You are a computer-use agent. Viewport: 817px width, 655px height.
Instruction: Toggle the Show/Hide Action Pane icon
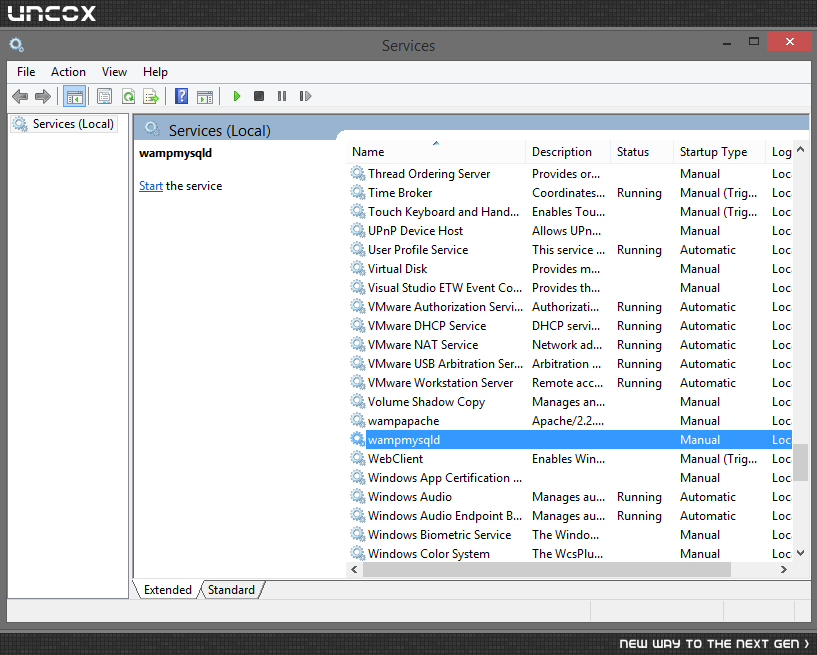pyautogui.click(x=205, y=96)
